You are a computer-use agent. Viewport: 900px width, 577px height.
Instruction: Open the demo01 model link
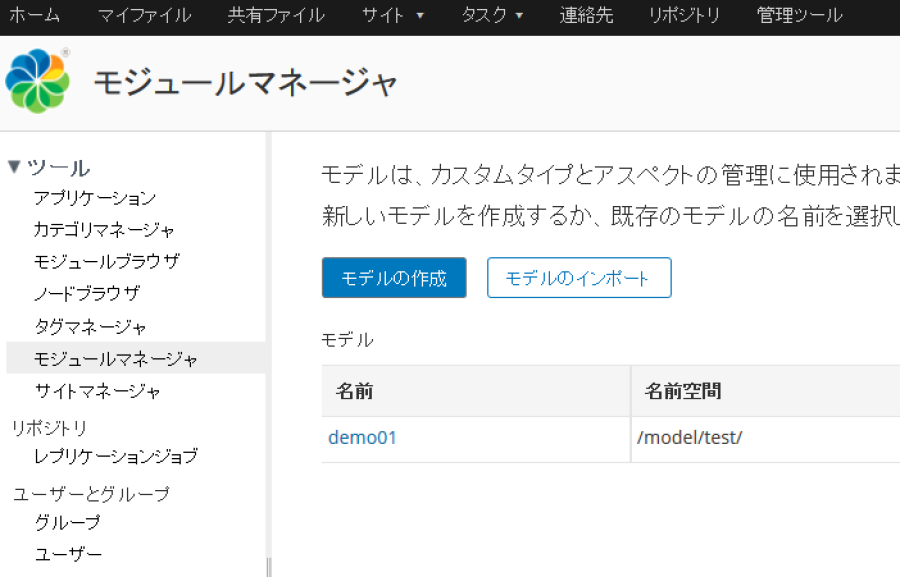tap(362, 438)
